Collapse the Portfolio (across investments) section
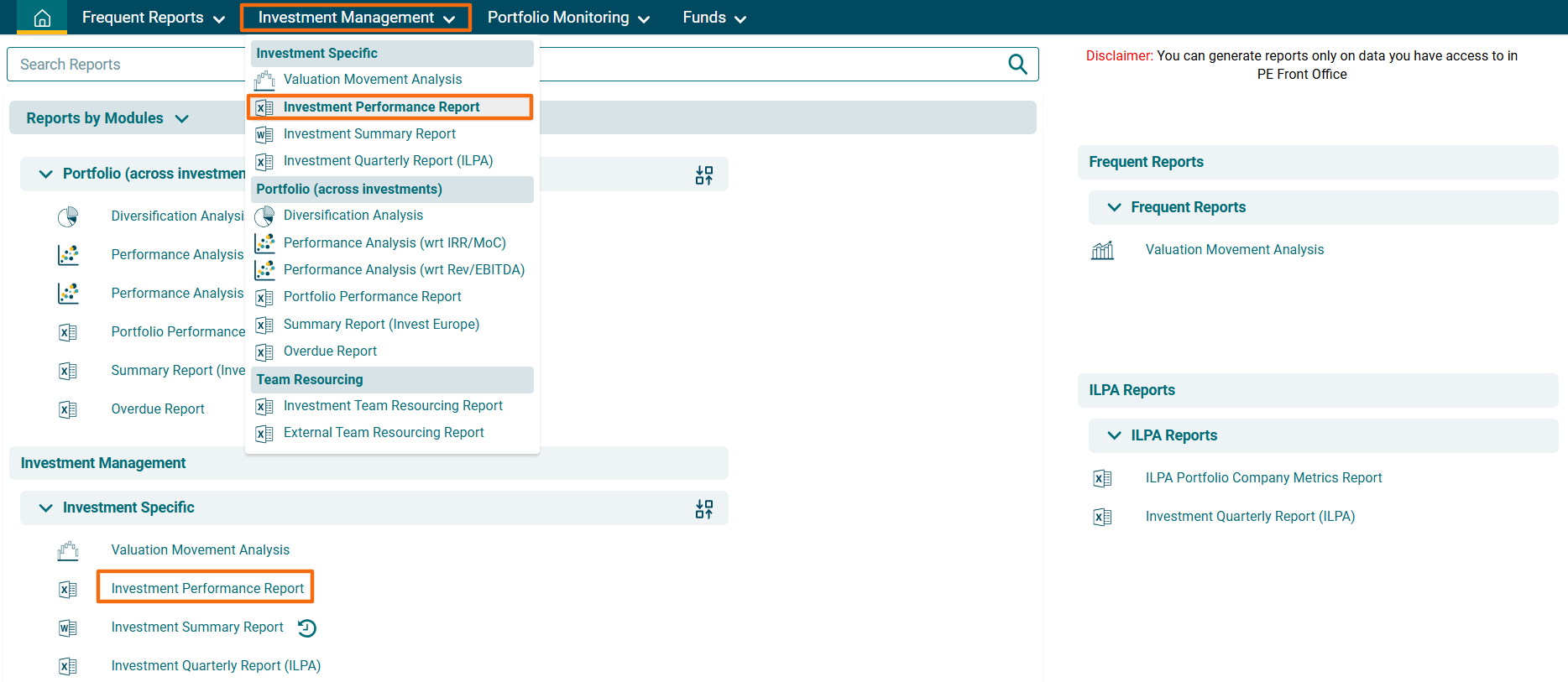The image size is (1568, 682). (x=45, y=174)
